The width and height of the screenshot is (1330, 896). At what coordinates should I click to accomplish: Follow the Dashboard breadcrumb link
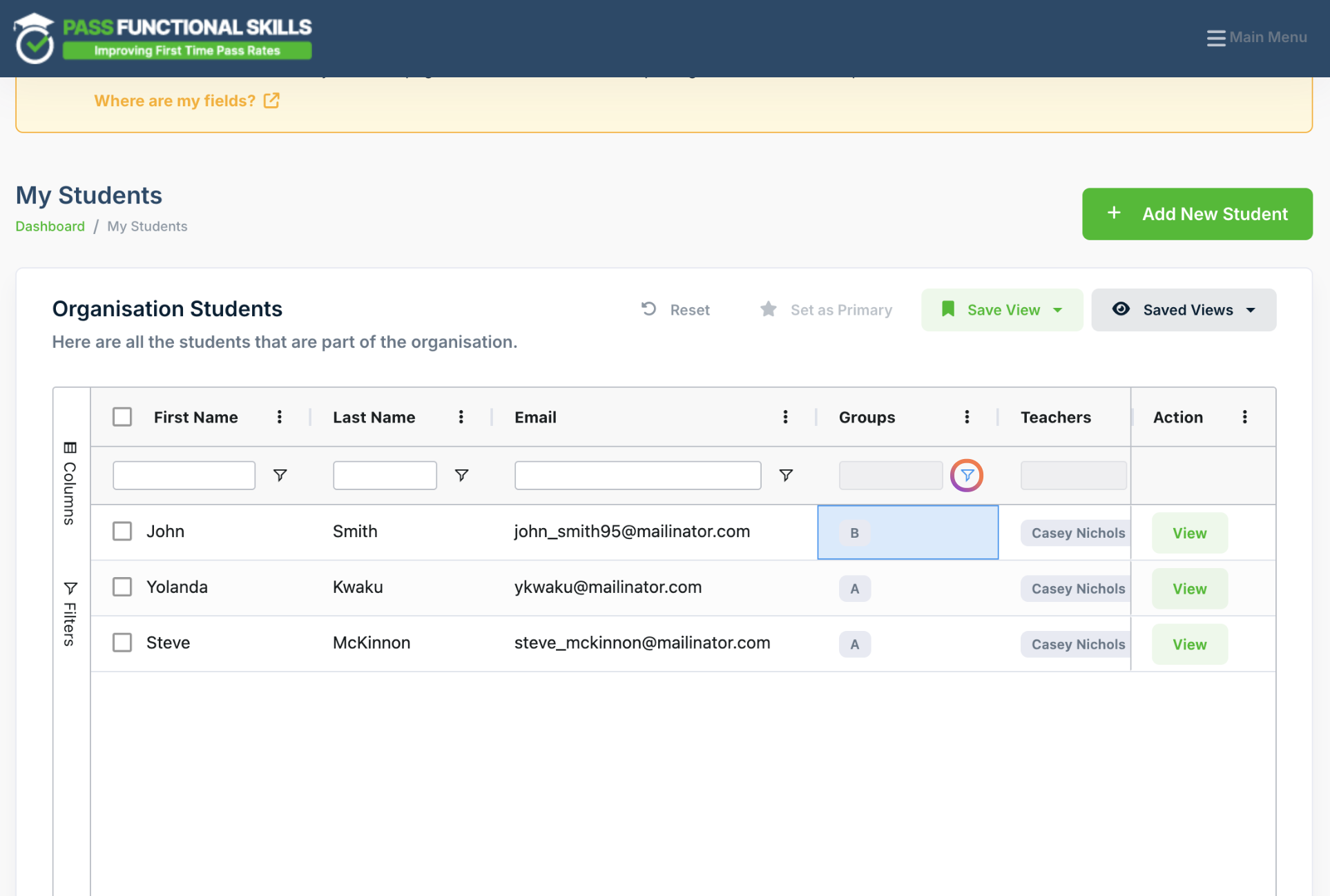pos(50,226)
